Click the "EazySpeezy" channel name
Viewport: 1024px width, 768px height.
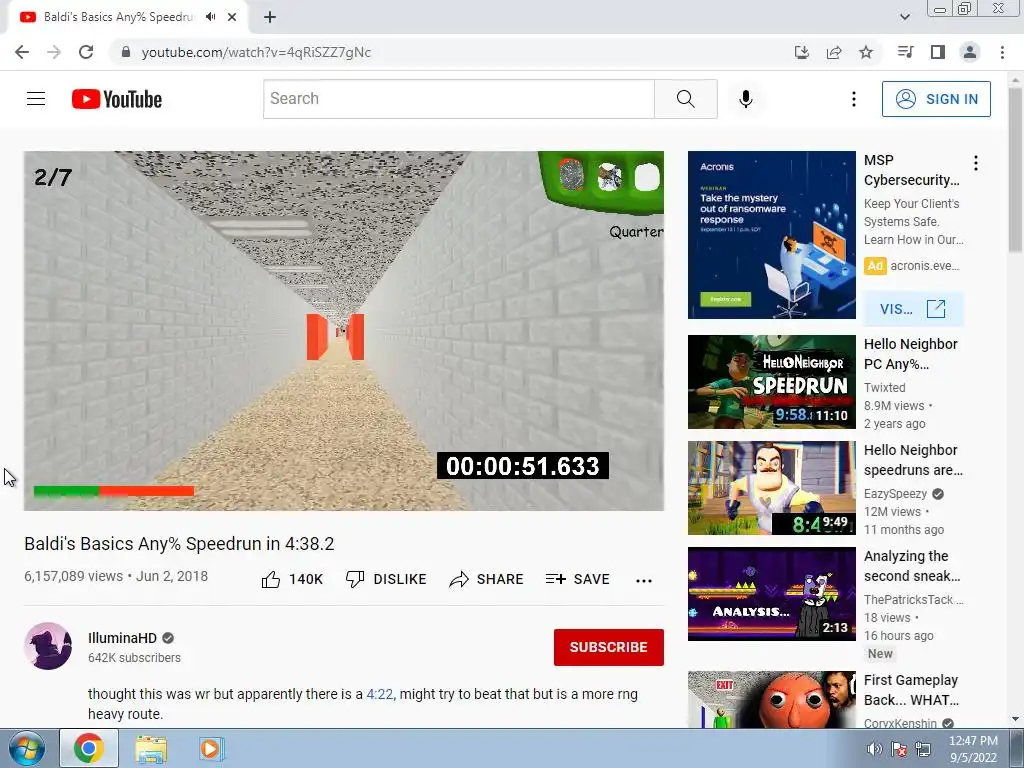pyautogui.click(x=895, y=494)
